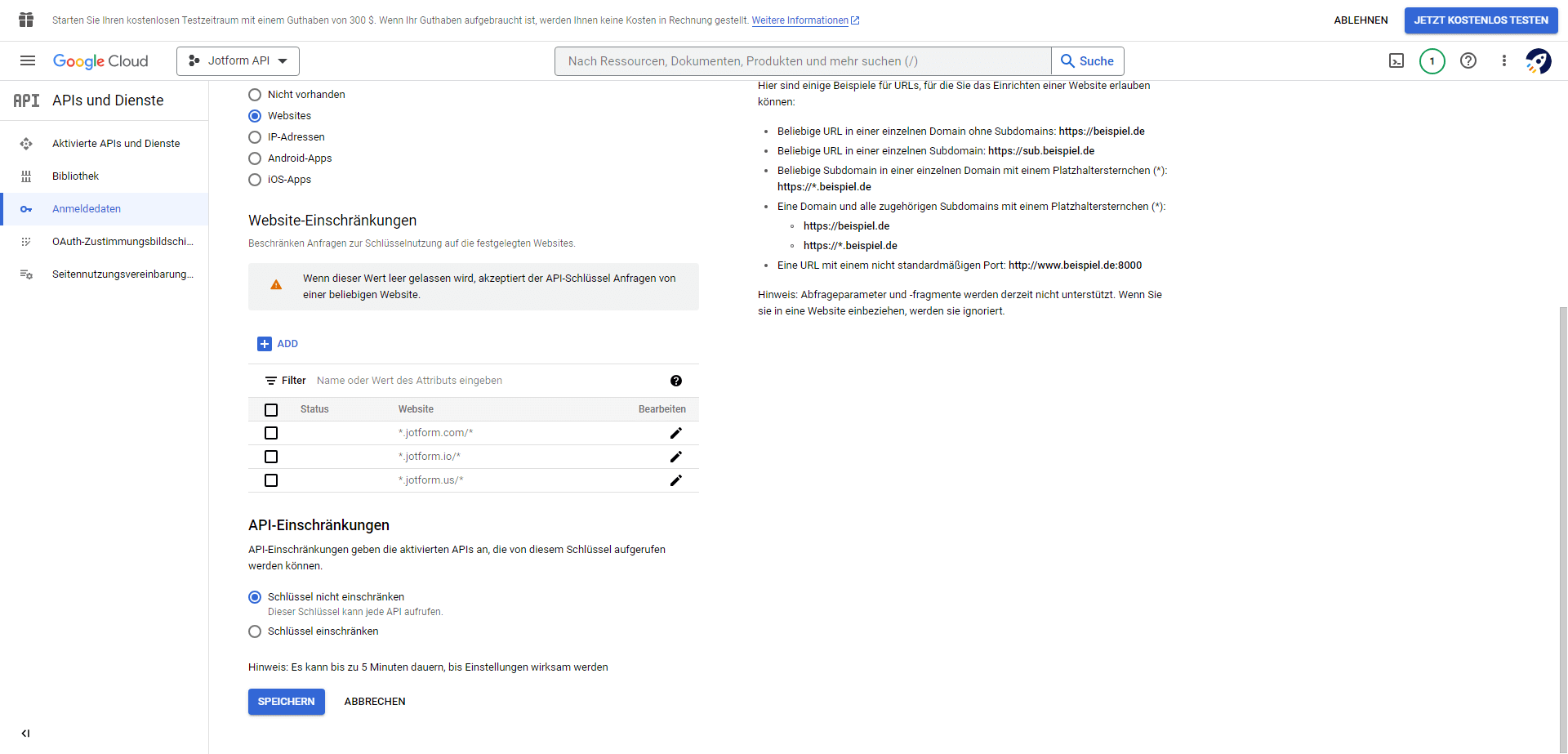This screenshot has width=1568, height=754.
Task: Open the help question mark menu
Action: [1468, 60]
